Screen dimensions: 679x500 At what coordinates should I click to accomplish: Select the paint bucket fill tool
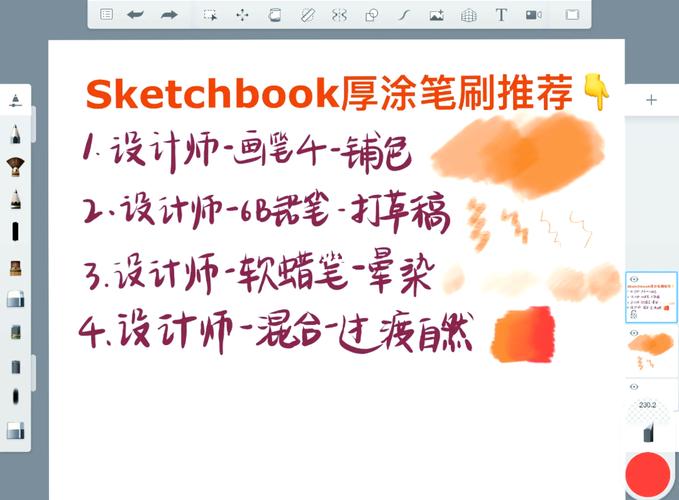(x=275, y=15)
